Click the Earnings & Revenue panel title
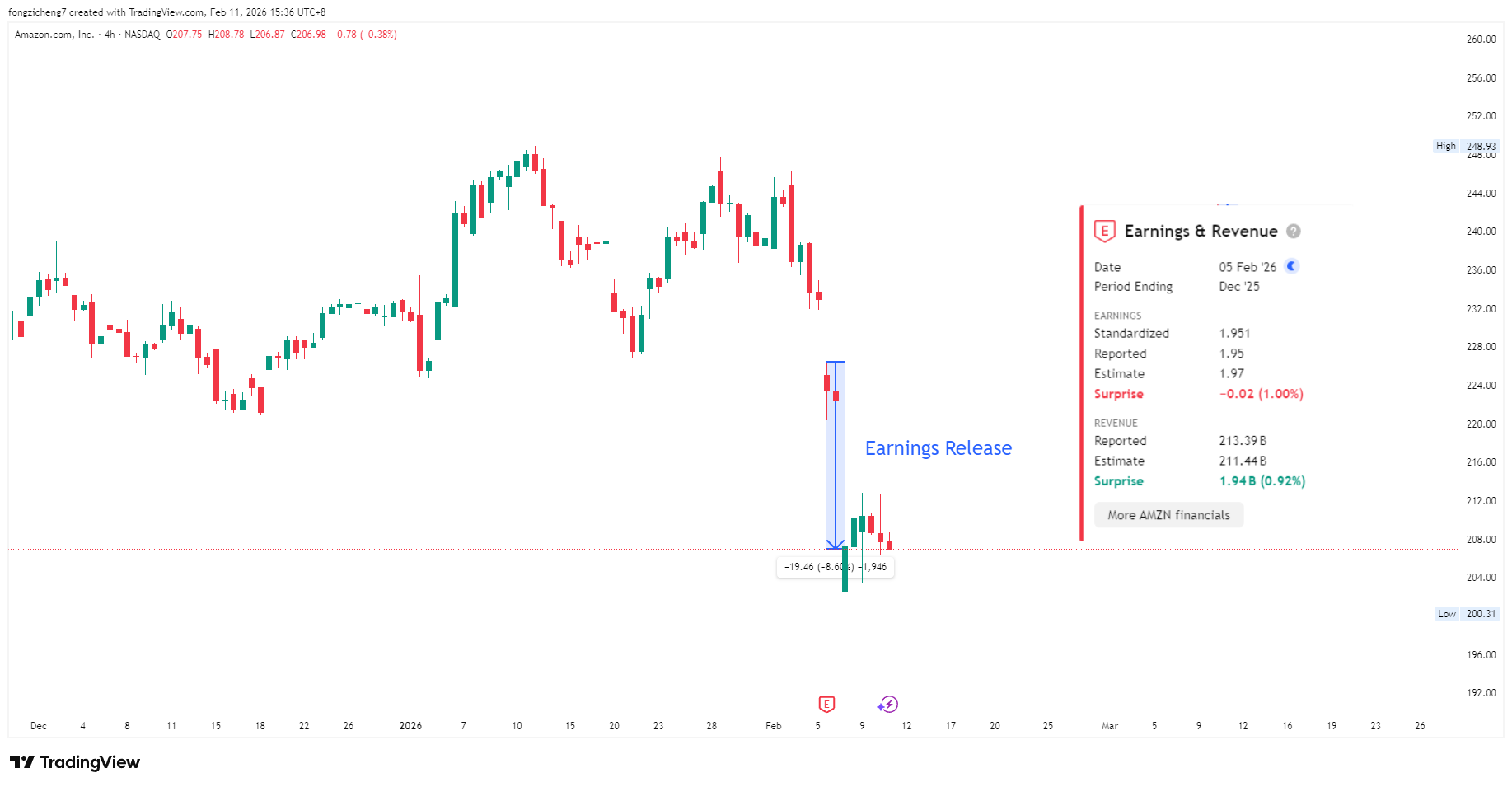Screen dimensions: 1512x787 tap(1201, 232)
